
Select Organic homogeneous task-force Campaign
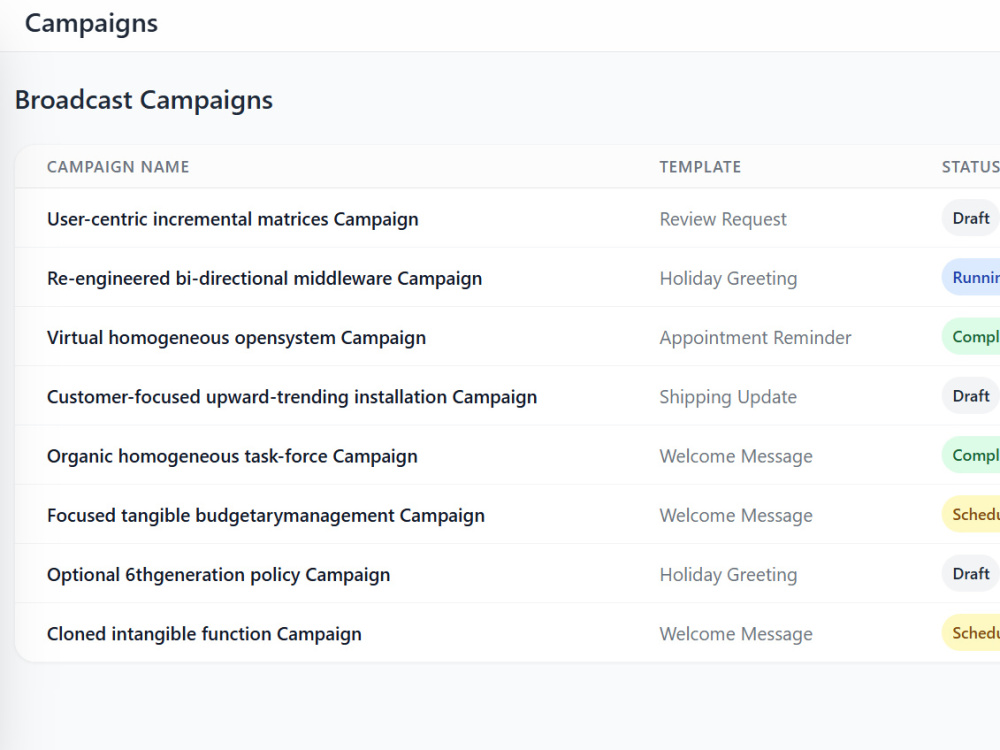click(x=232, y=456)
